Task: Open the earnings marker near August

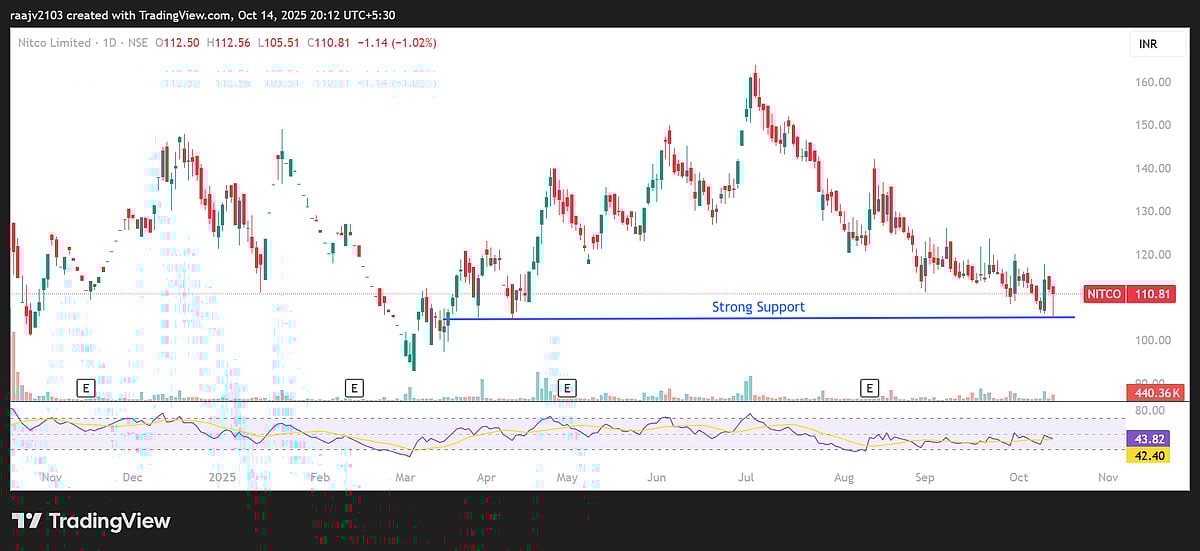Action: (x=870, y=387)
